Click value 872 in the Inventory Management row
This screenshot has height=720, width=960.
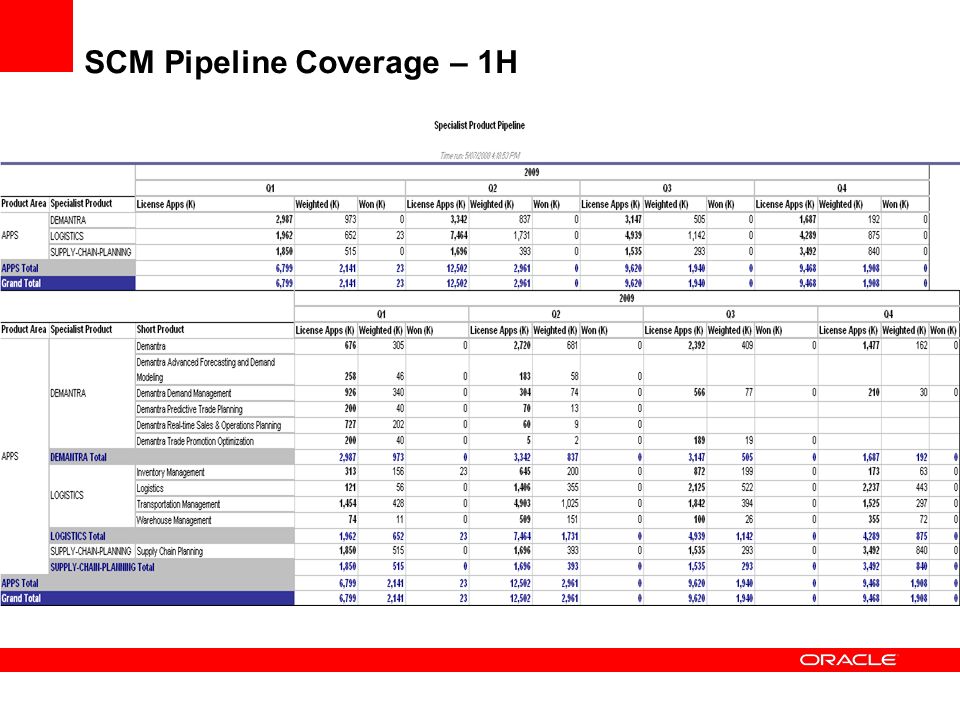699,471
